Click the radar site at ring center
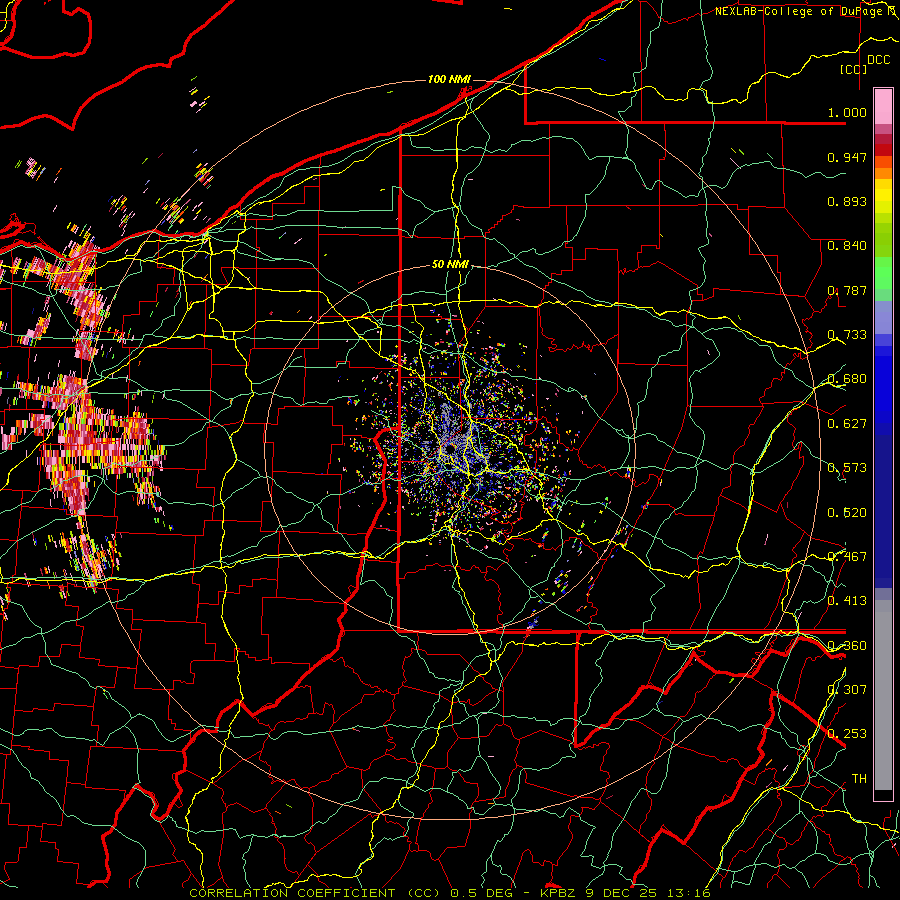900x900 pixels. pyautogui.click(x=451, y=448)
